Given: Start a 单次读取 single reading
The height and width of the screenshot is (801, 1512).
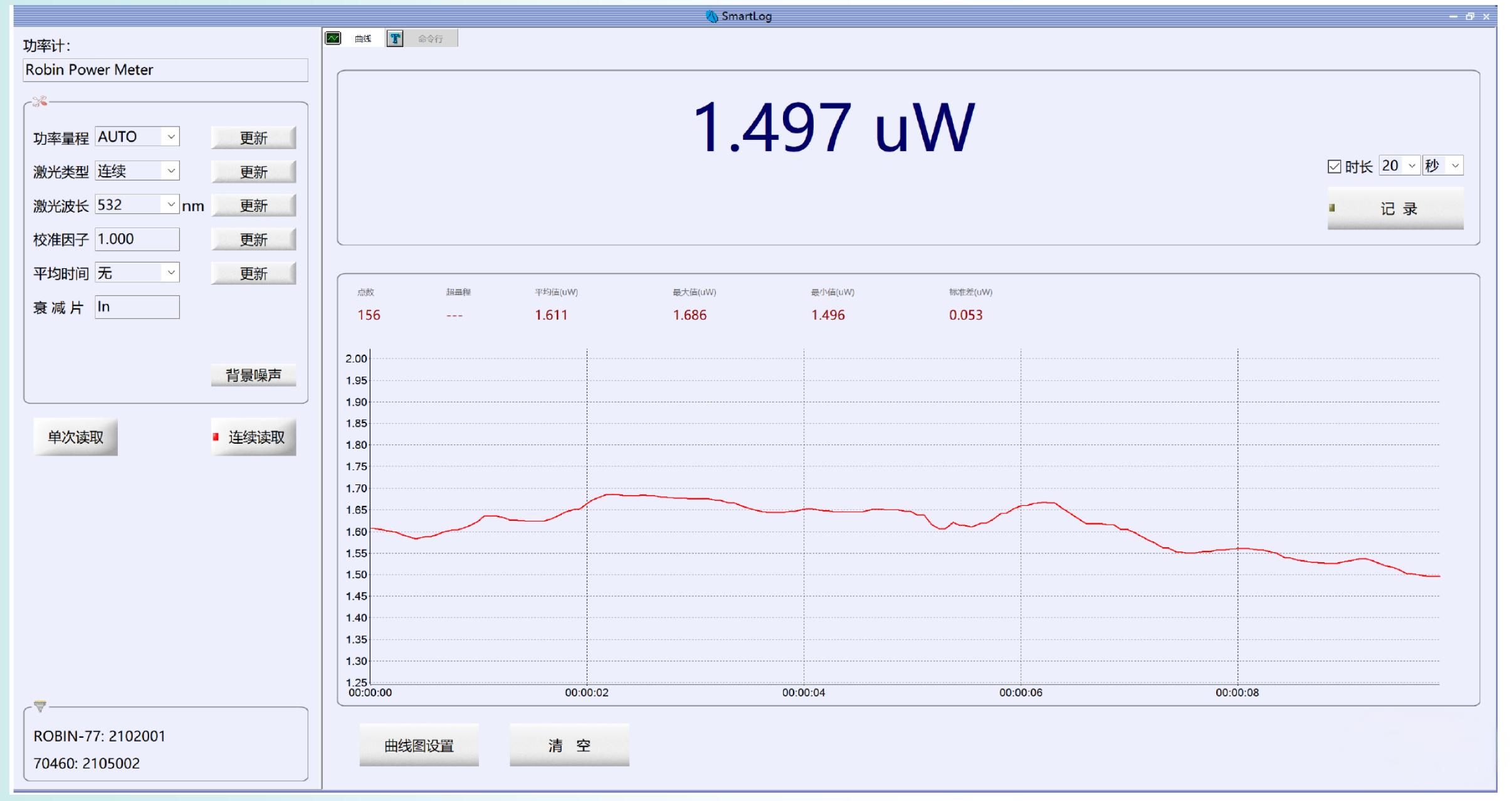Looking at the screenshot, I should pyautogui.click(x=76, y=437).
